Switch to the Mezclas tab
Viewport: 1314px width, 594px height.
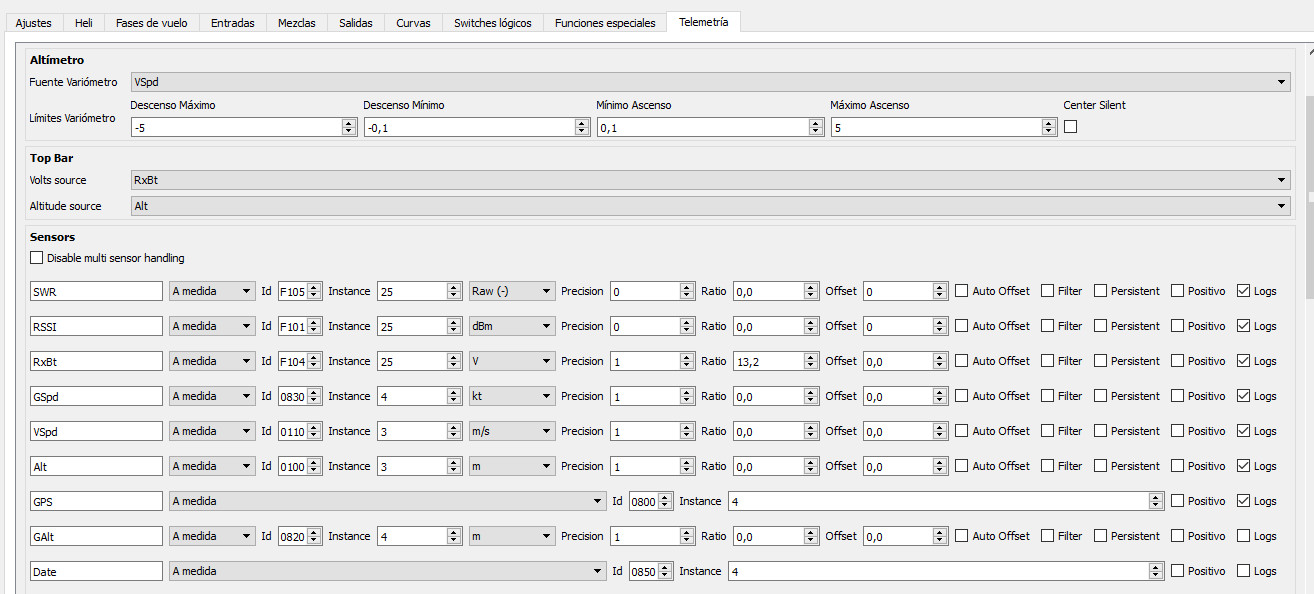[x=295, y=23]
